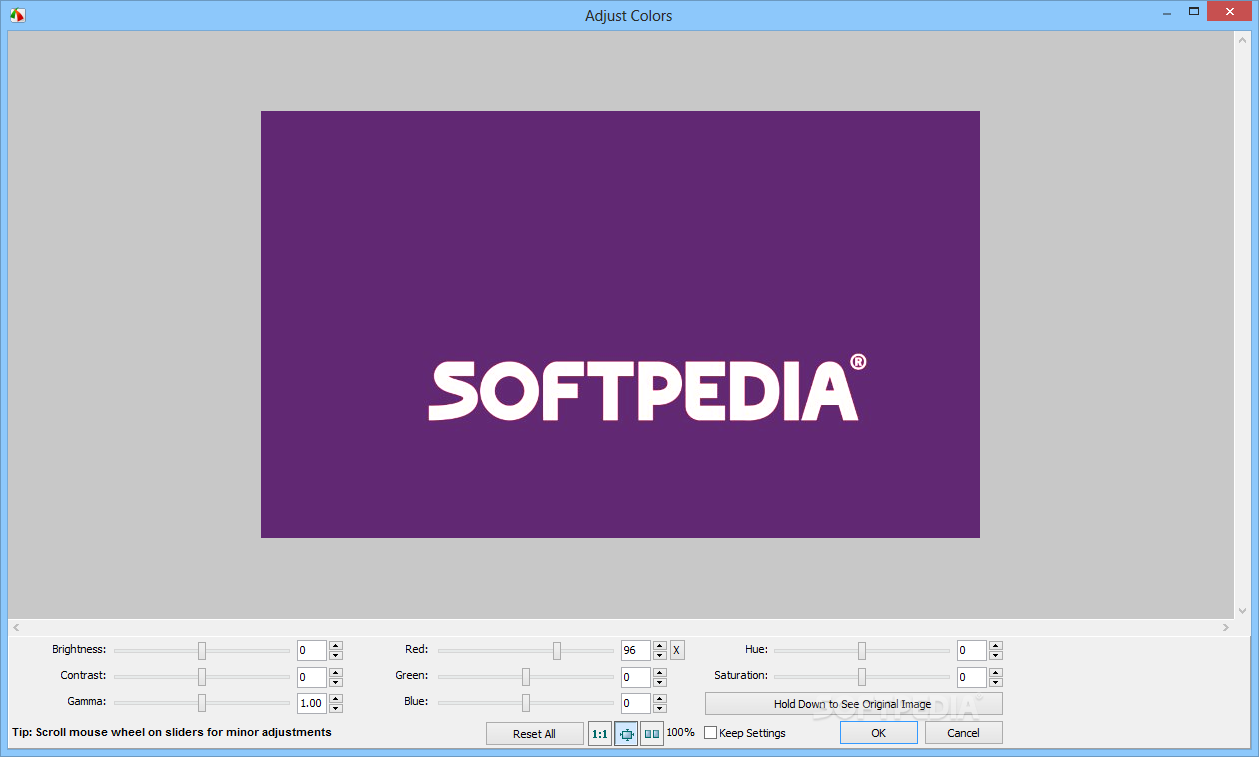Click the Blue slider handle
The image size is (1259, 757).
click(x=526, y=702)
